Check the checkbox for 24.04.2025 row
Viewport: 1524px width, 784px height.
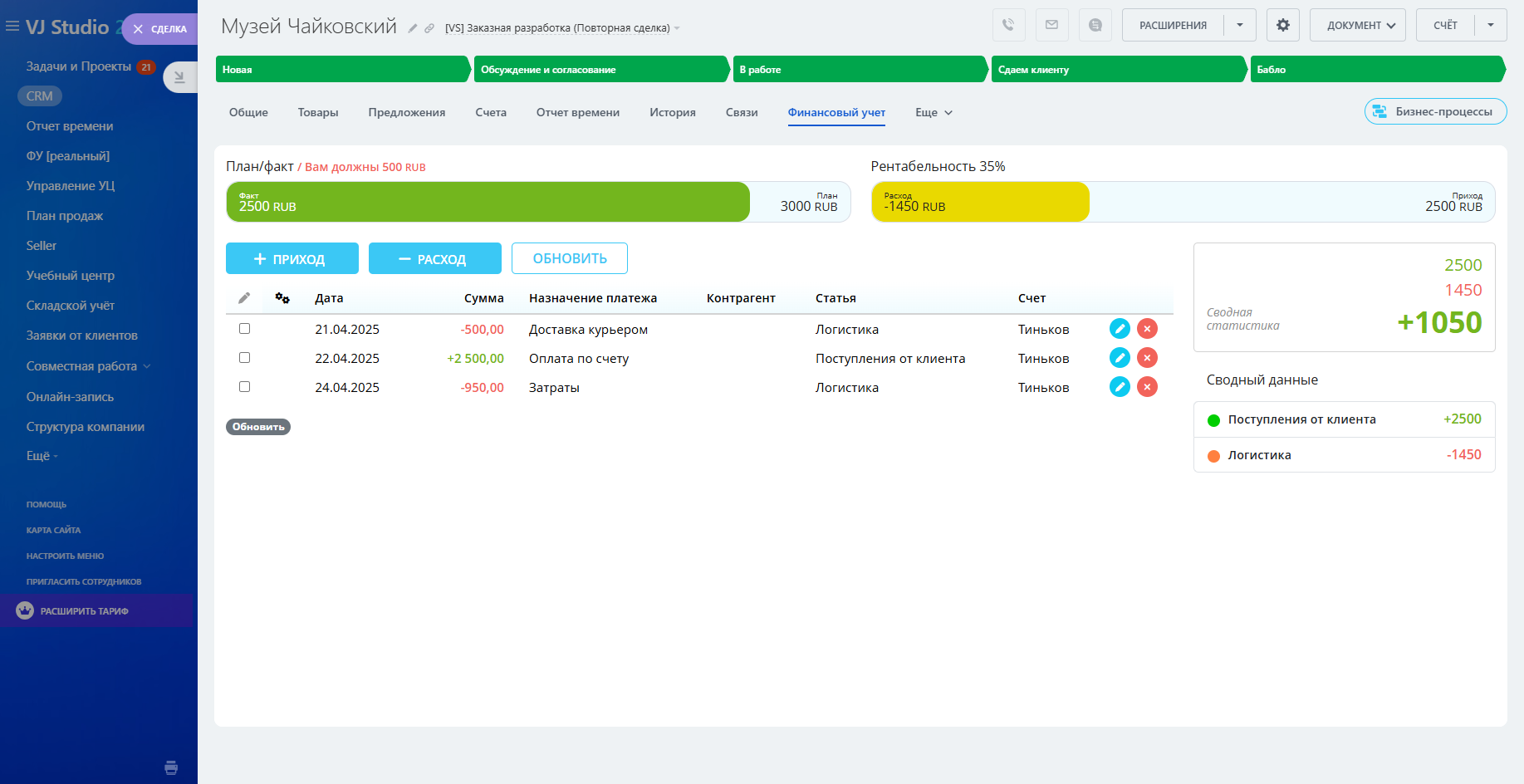[x=244, y=387]
